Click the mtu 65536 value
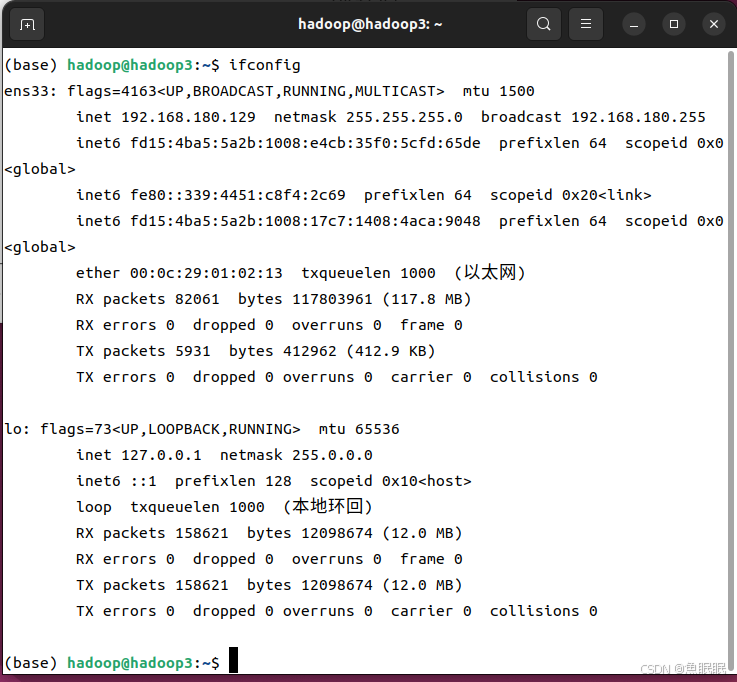 coord(377,429)
